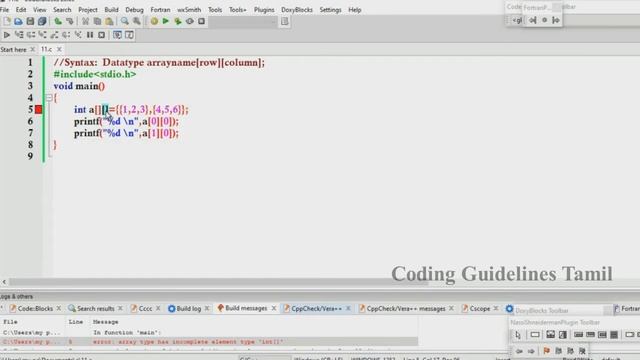Save the current file via toolbar icon
The image size is (640, 360).
pyautogui.click(x=30, y=21)
